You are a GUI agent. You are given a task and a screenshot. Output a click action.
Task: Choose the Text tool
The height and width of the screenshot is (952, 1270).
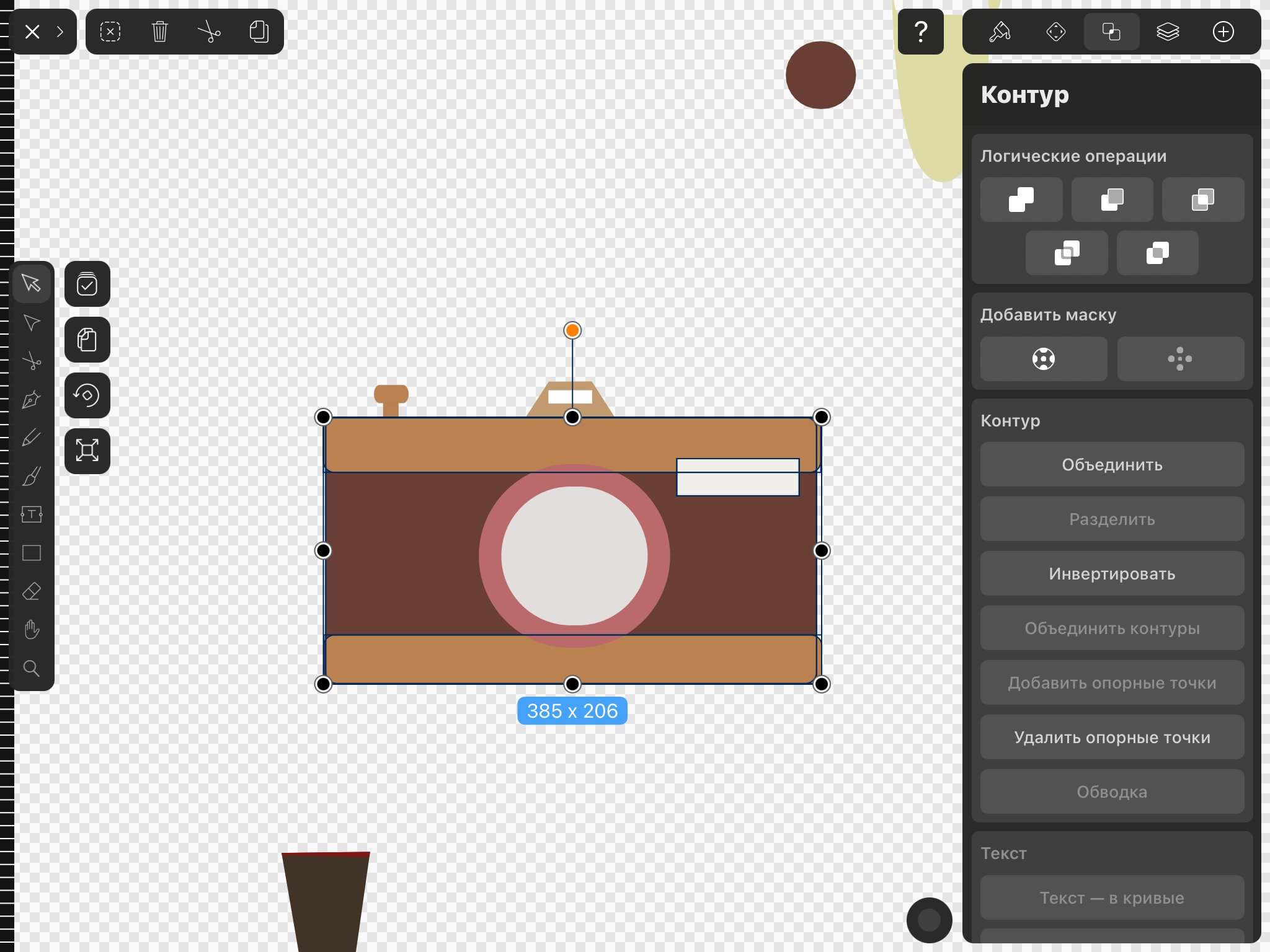[32, 514]
